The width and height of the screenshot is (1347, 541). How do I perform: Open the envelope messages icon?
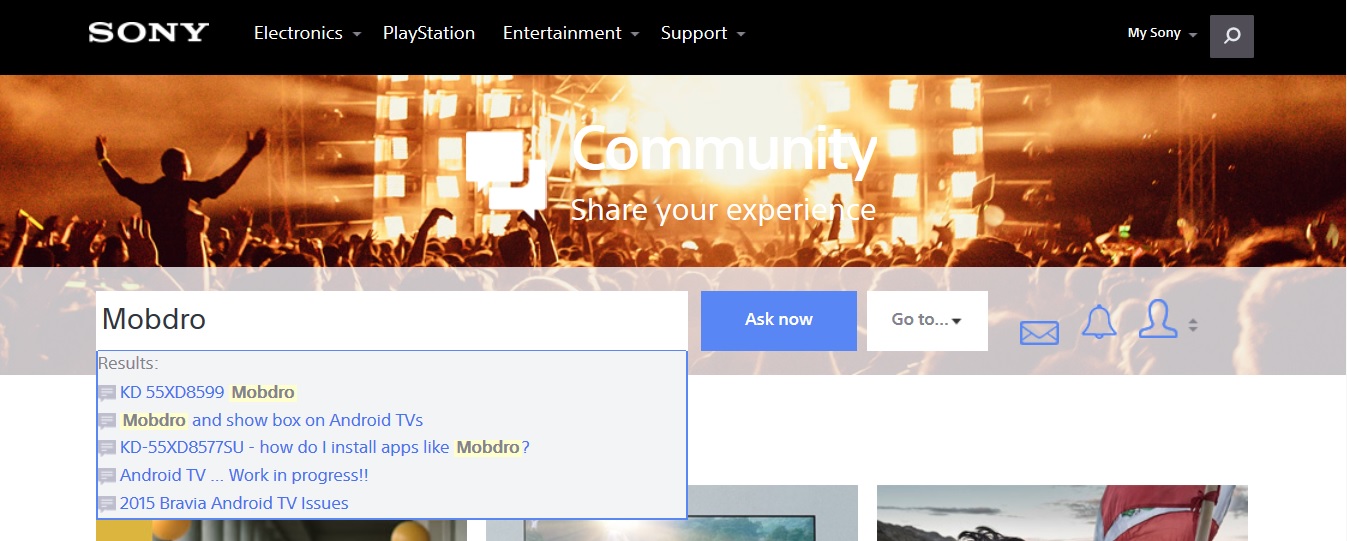1039,333
